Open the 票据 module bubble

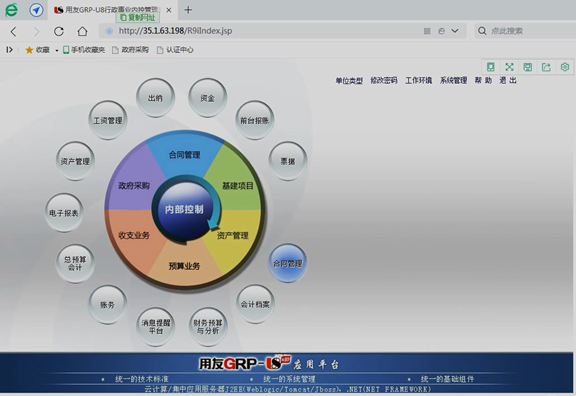[288, 161]
